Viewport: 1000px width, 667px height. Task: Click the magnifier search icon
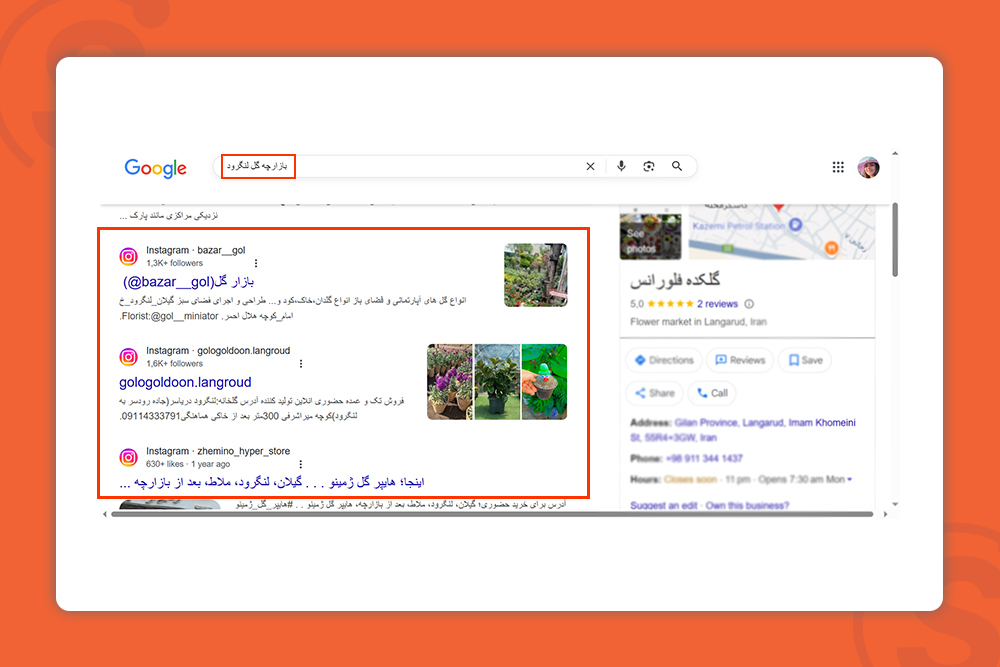677,166
